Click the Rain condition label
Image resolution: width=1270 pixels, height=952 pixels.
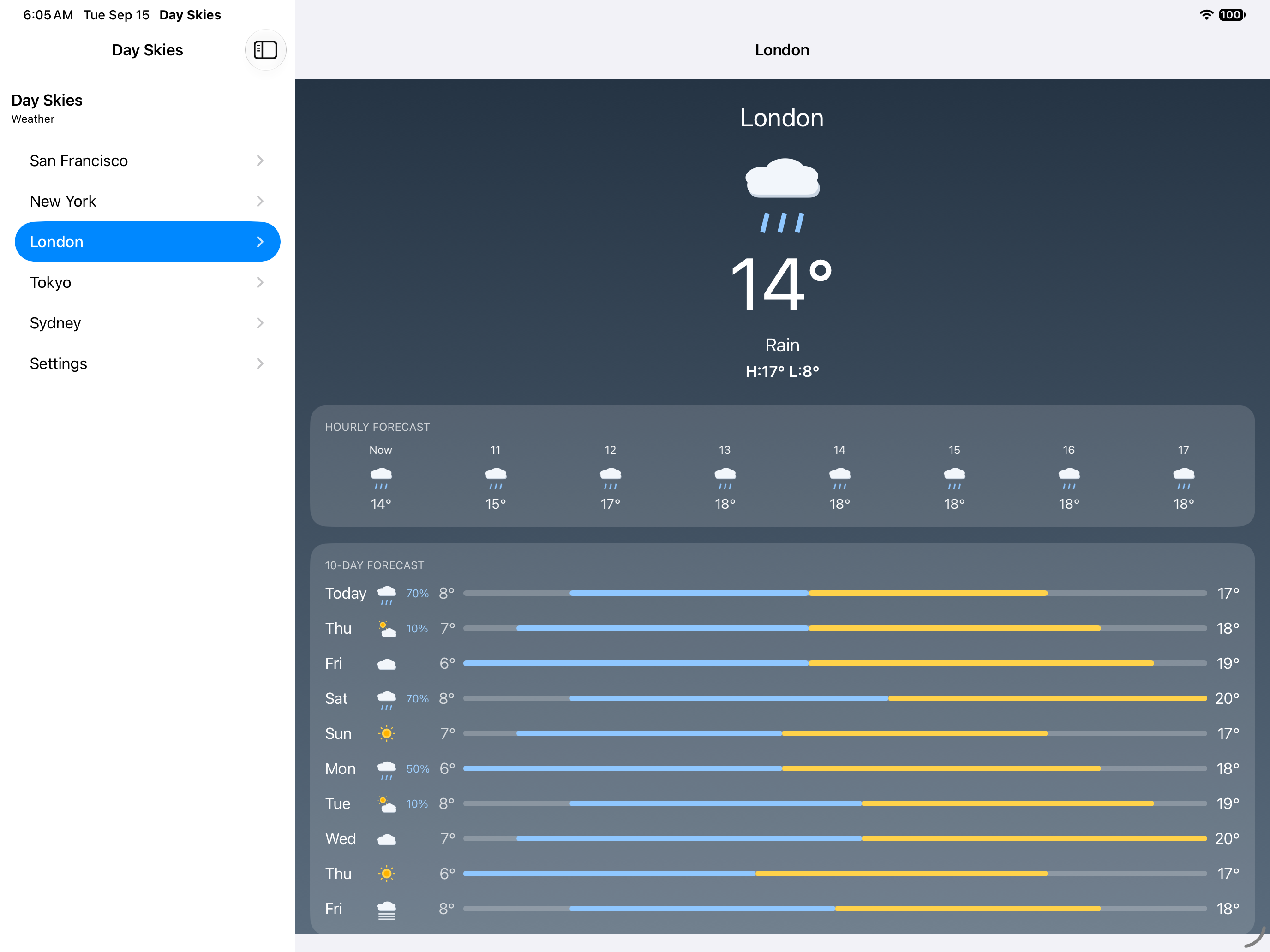point(782,345)
